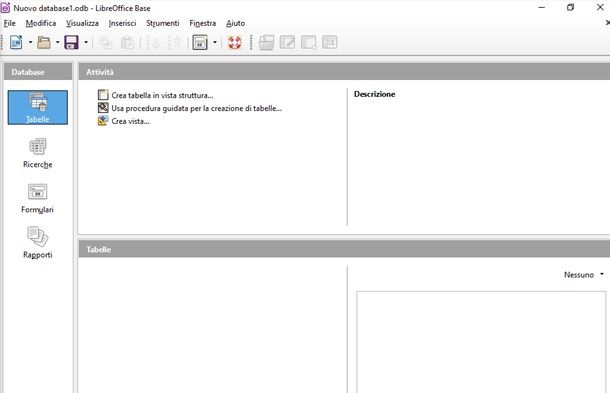This screenshot has width=610, height=393.
Task: Open the Aiuto menu
Action: point(236,23)
